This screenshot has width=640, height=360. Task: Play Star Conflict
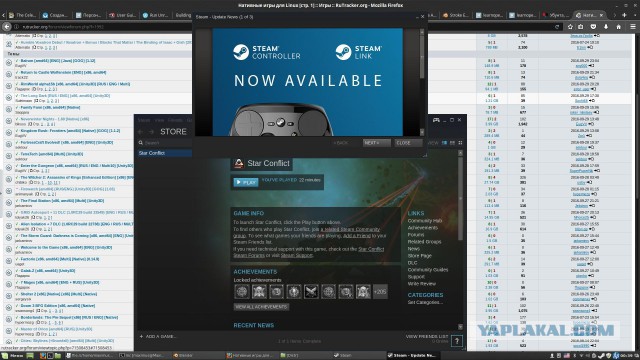246,182
